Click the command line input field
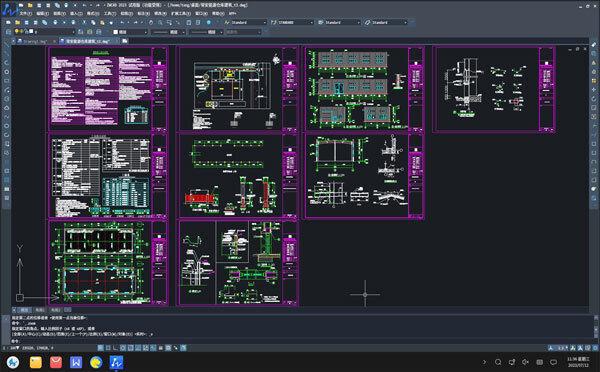The image size is (600, 372). tap(302, 340)
